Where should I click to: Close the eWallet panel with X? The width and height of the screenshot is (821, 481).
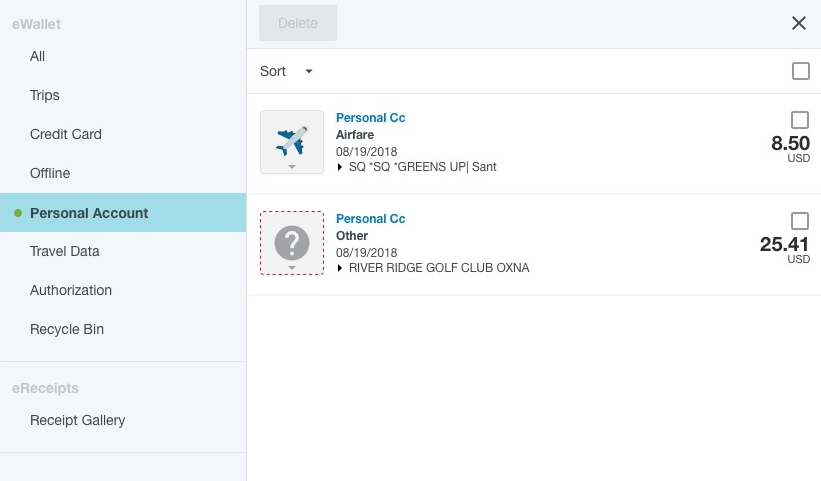(x=799, y=23)
